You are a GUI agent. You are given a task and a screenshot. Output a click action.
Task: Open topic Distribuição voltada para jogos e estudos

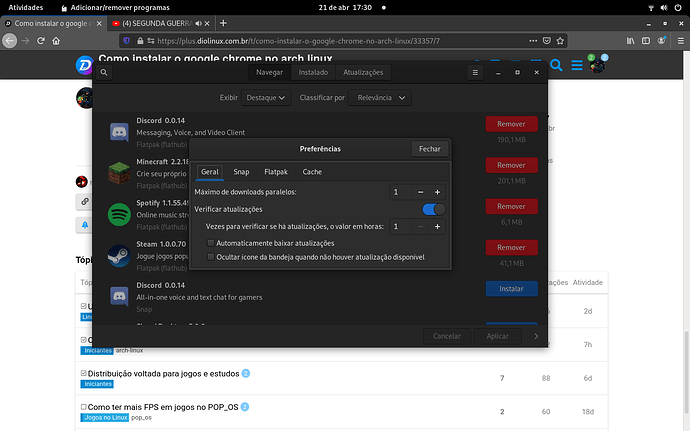[163, 374]
